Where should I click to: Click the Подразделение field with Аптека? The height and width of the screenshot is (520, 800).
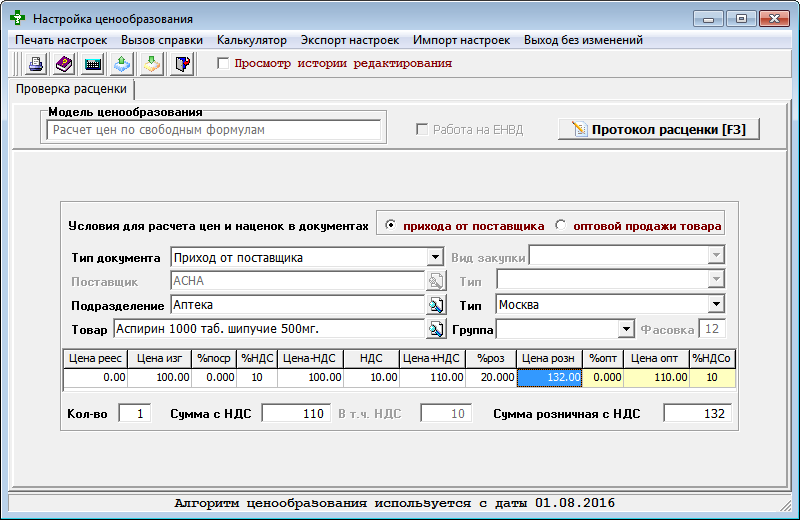tap(297, 305)
